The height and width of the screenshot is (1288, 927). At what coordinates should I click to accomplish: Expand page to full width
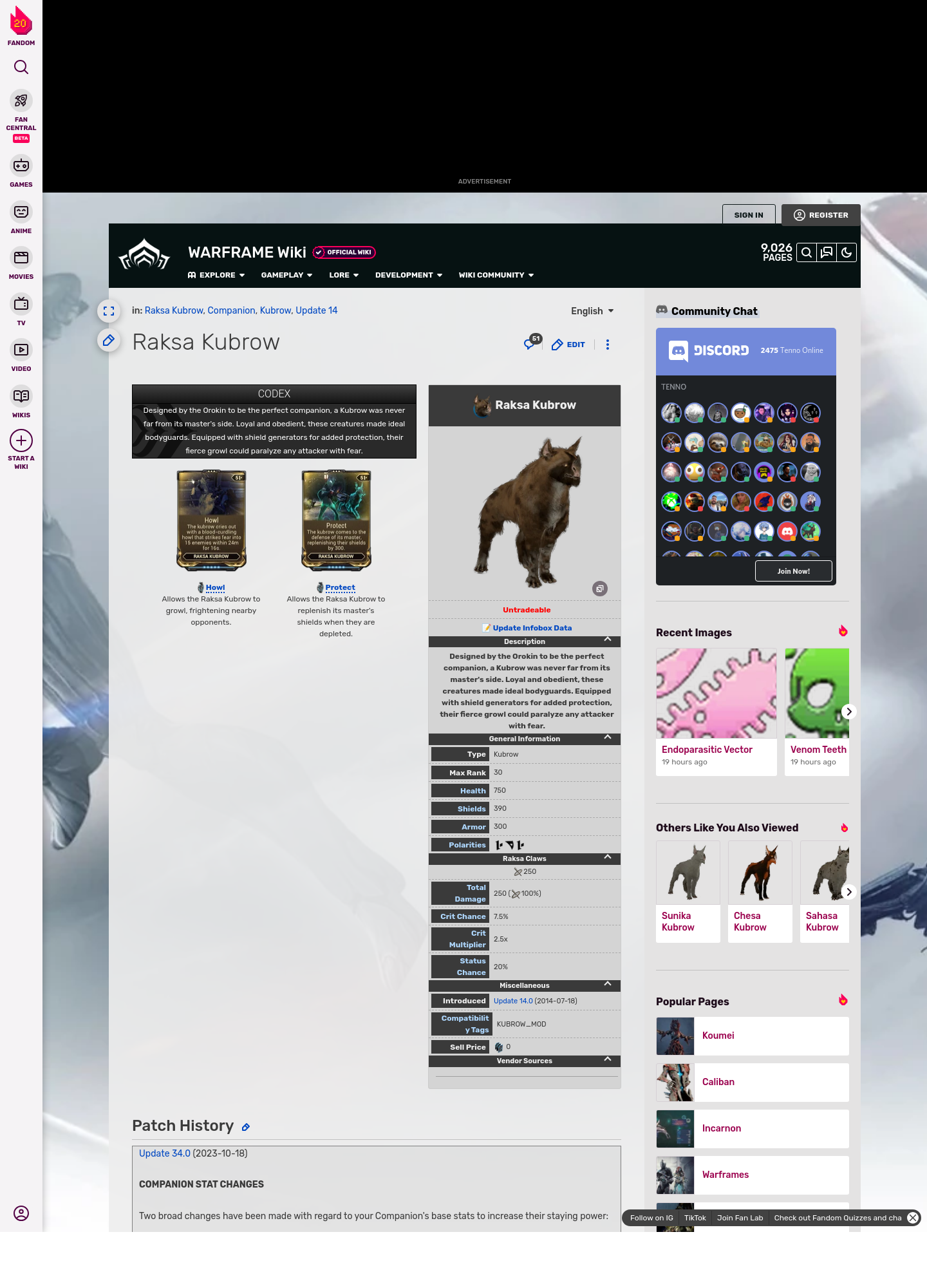[109, 311]
